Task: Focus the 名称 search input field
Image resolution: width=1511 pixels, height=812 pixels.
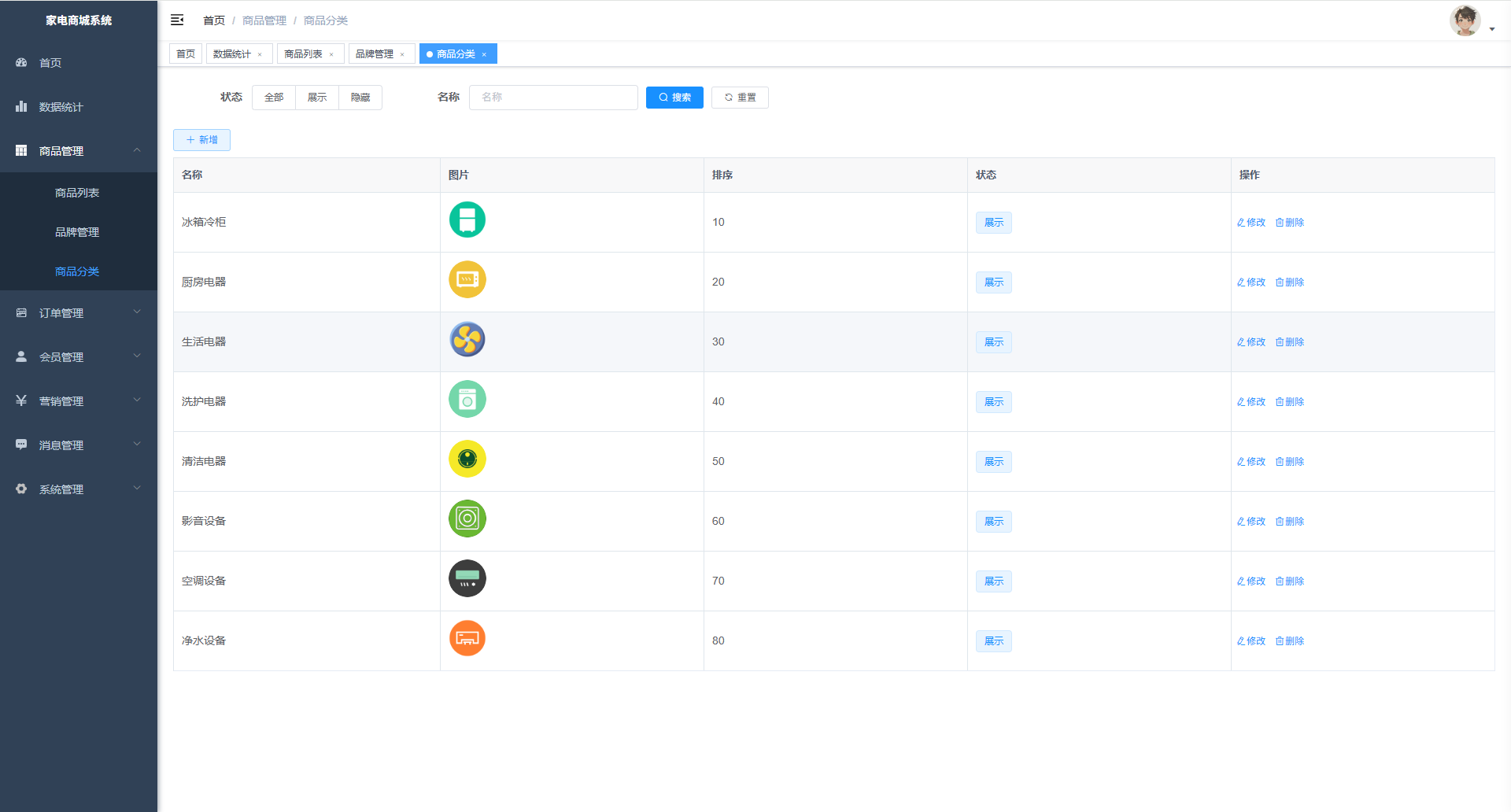Action: click(553, 98)
